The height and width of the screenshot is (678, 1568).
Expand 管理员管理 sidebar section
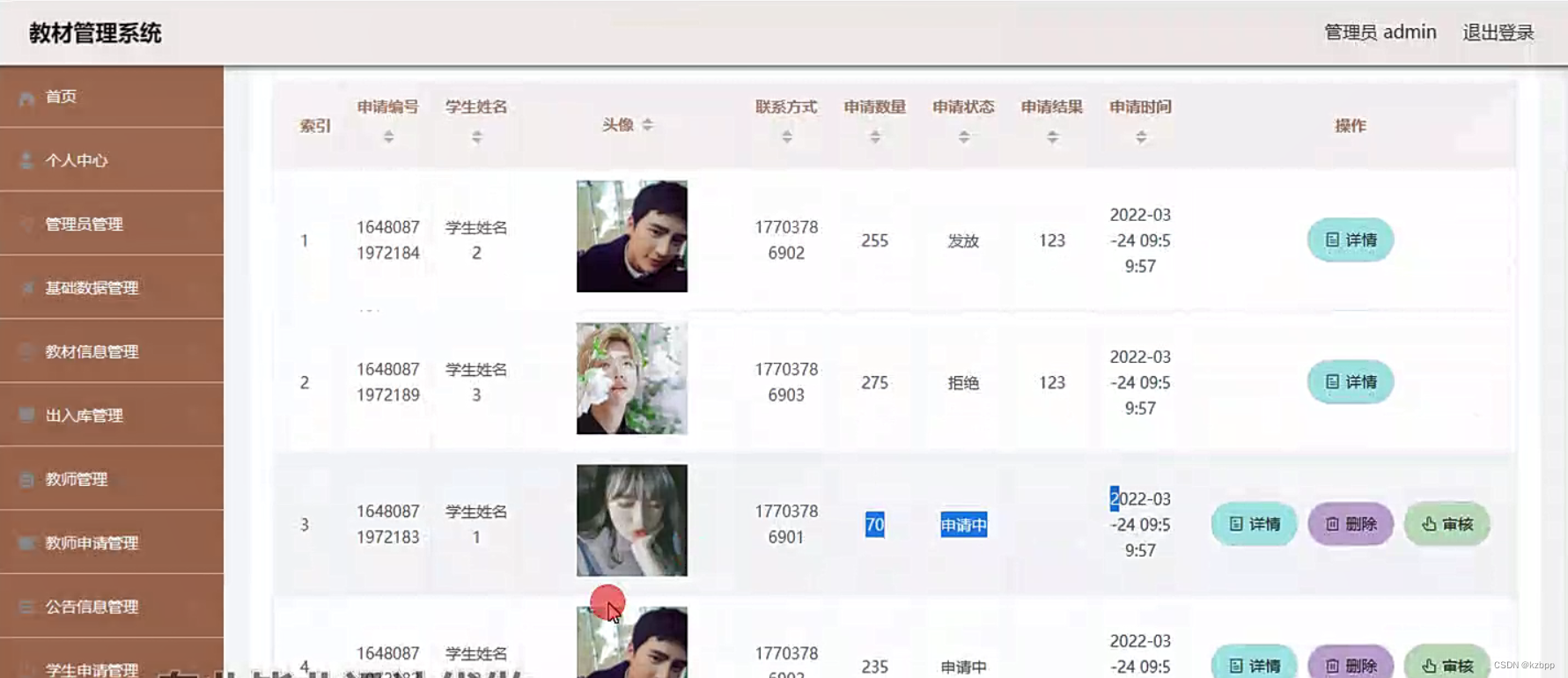(112, 224)
